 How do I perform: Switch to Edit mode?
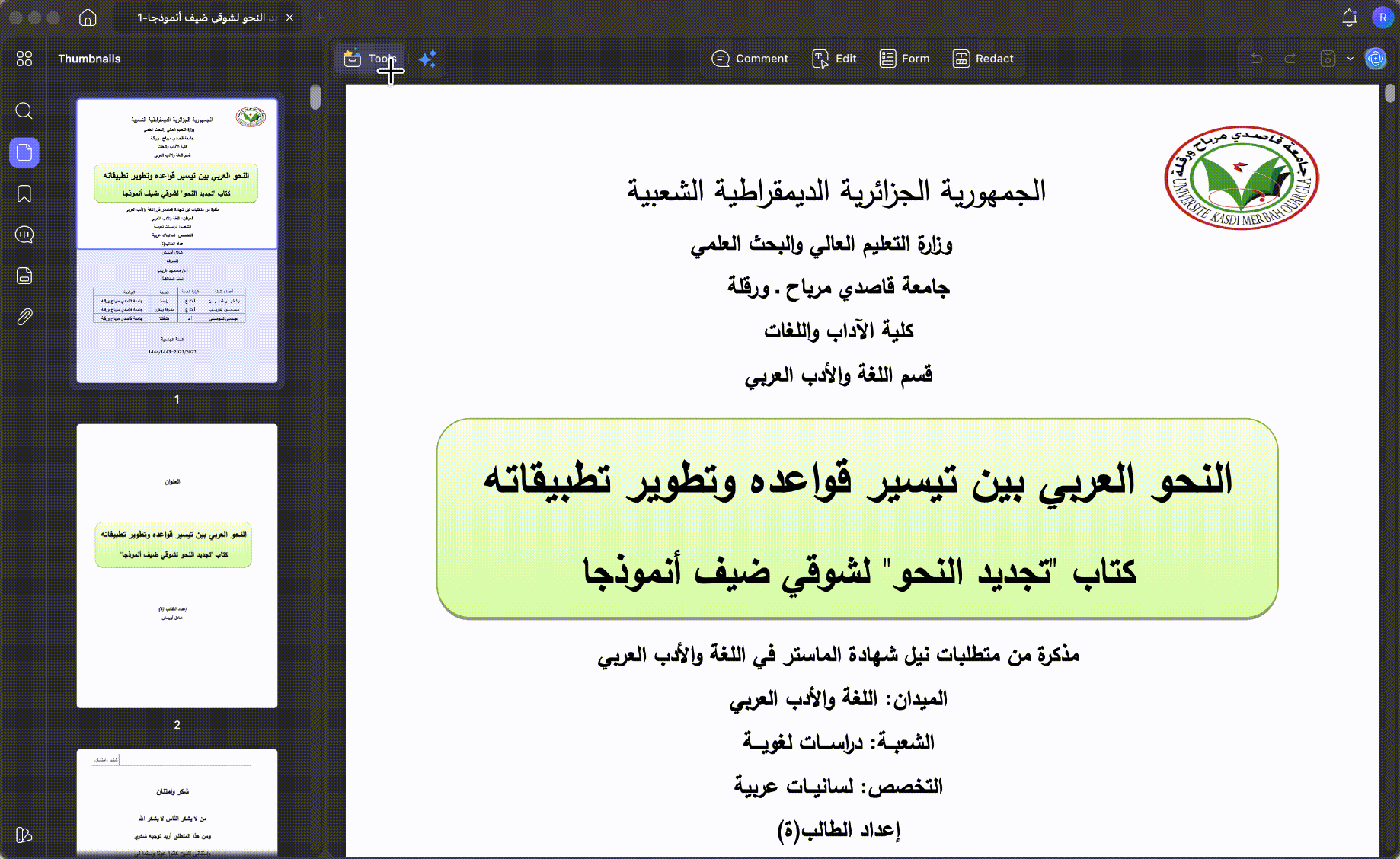834,59
